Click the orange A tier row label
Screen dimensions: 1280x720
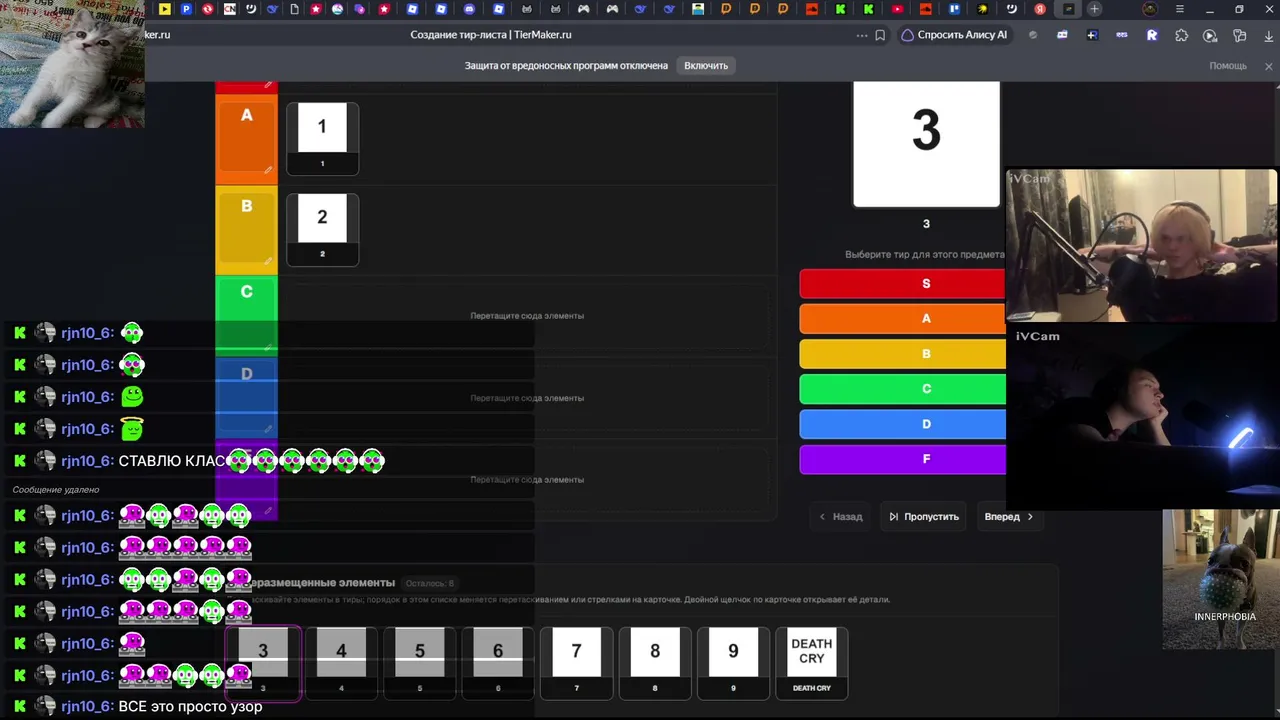point(246,139)
